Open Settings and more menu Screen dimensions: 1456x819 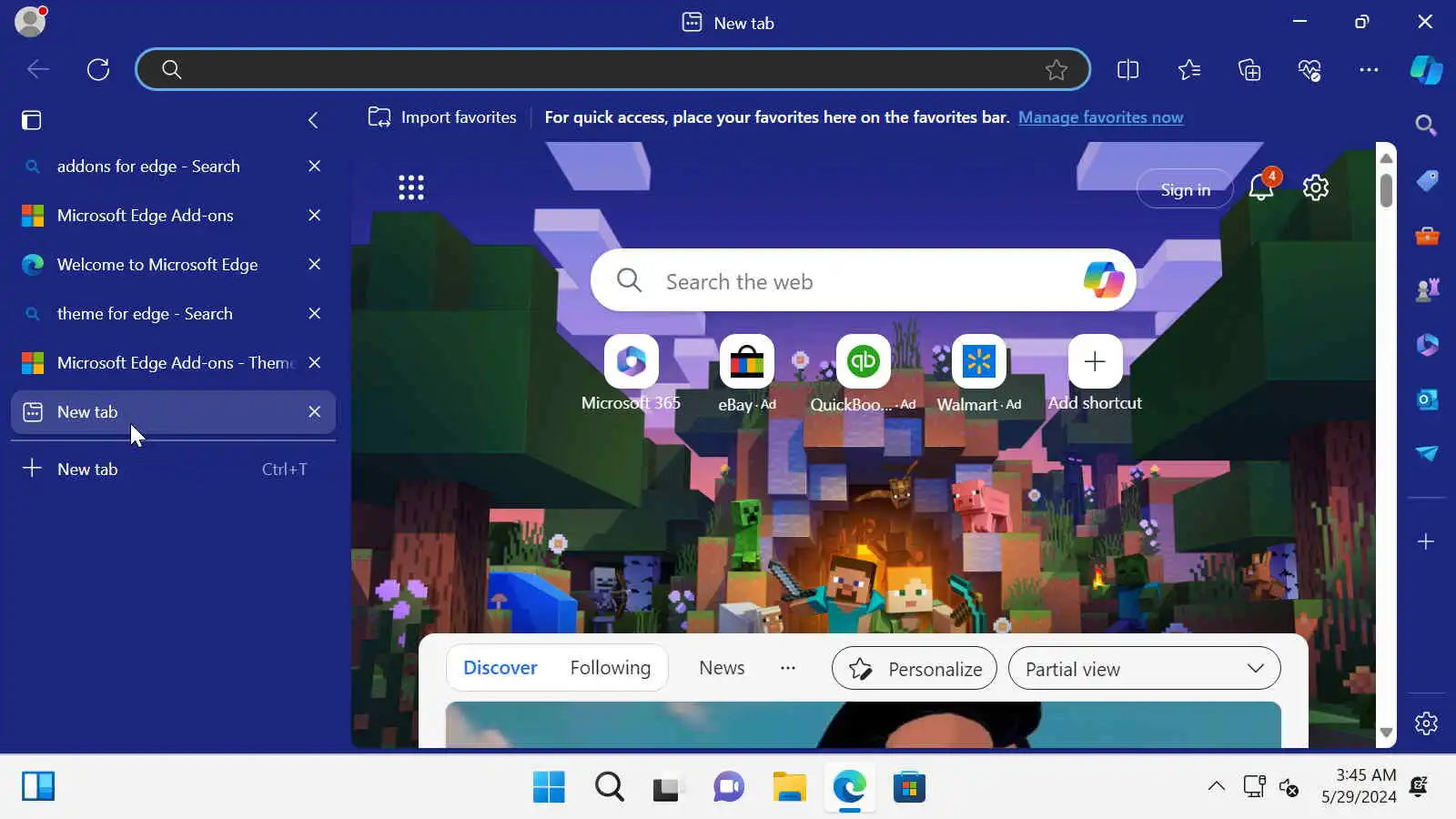coord(1369,69)
